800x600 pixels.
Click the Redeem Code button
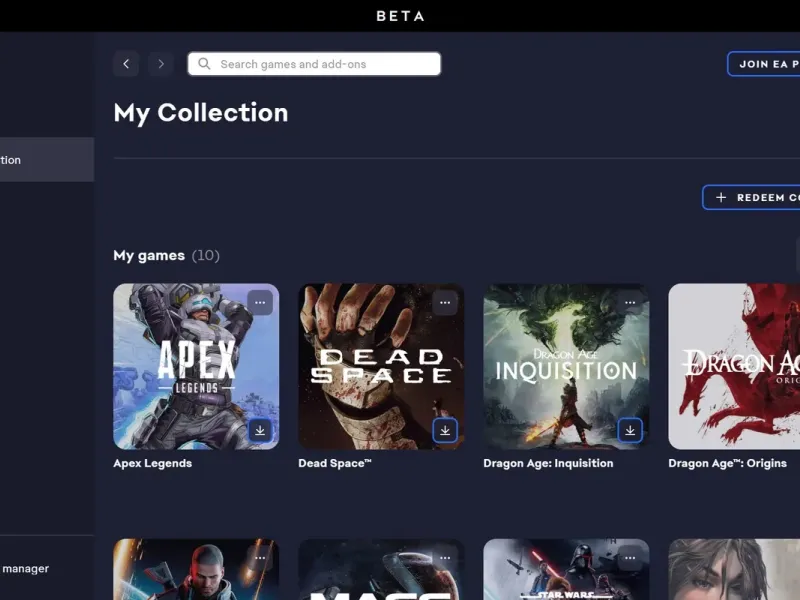(x=752, y=197)
